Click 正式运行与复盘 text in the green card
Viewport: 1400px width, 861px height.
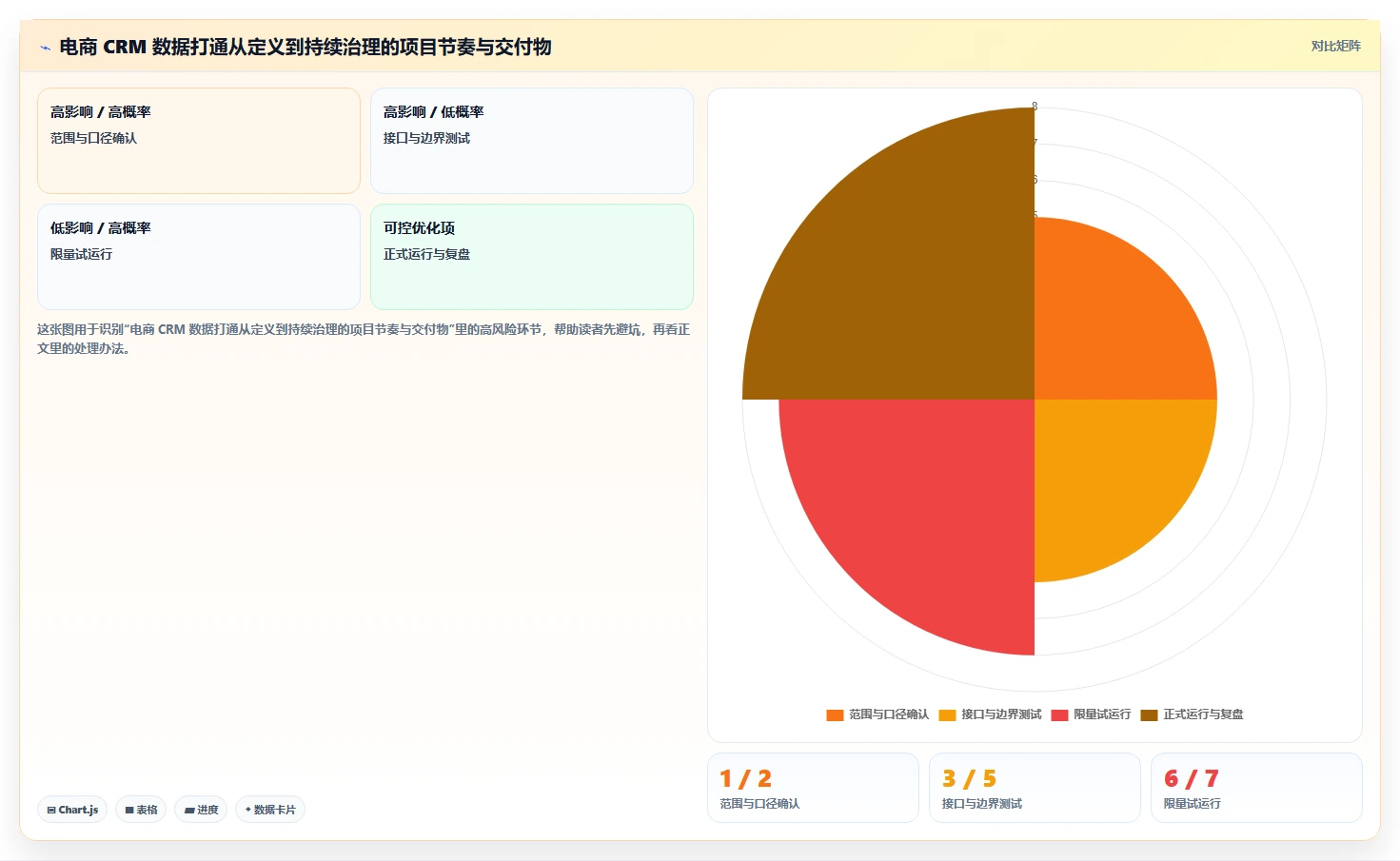pos(426,254)
